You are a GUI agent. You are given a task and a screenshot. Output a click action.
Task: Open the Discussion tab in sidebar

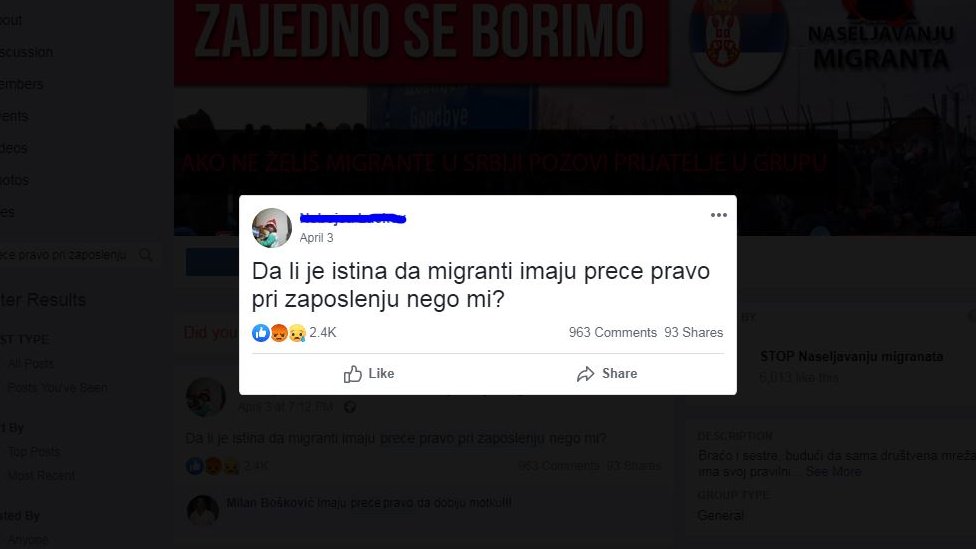click(x=26, y=52)
